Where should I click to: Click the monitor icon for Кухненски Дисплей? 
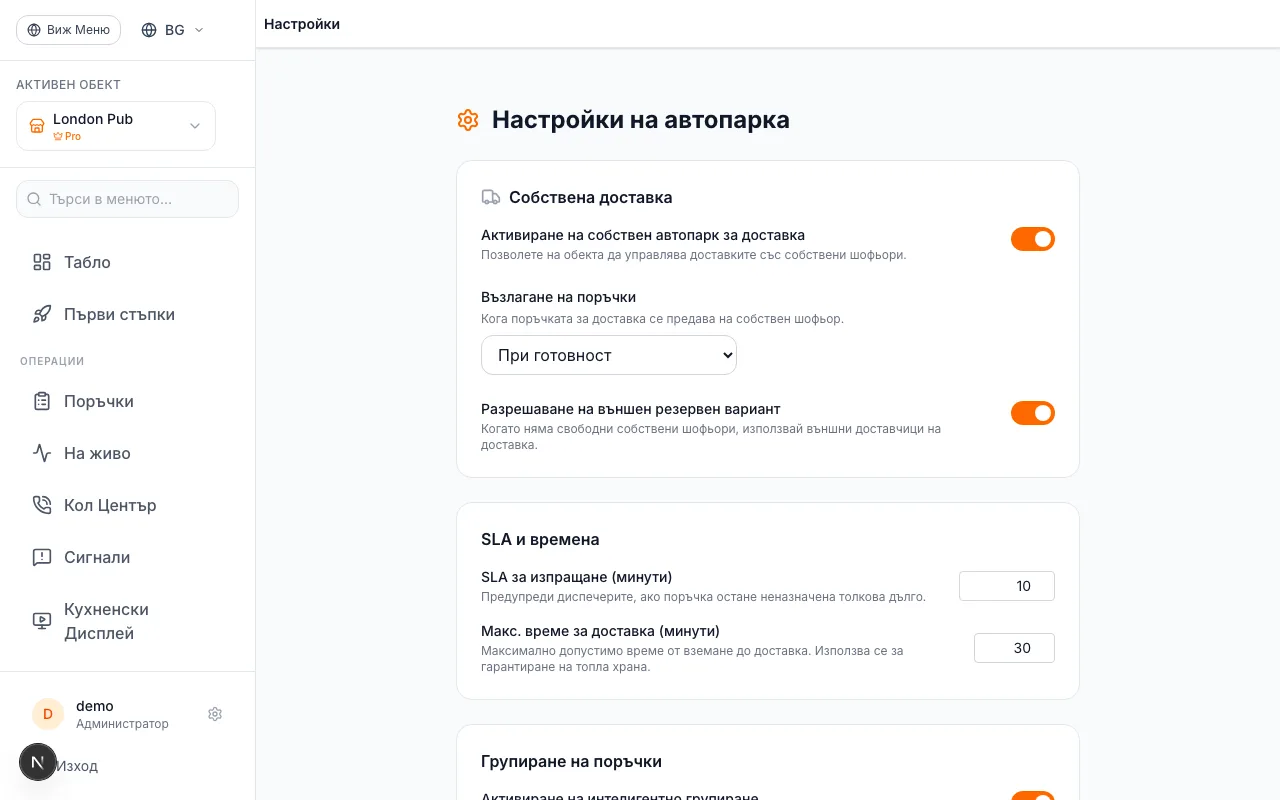click(x=42, y=621)
